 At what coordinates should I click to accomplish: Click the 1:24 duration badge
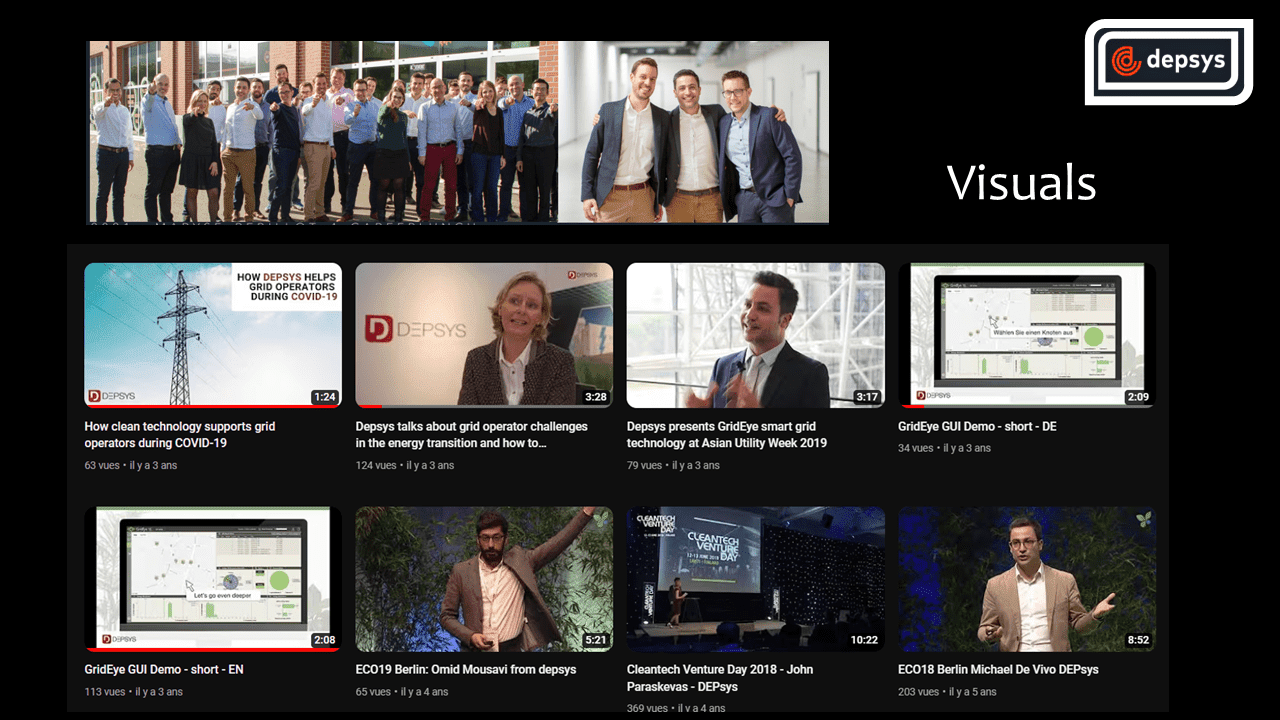coord(324,397)
